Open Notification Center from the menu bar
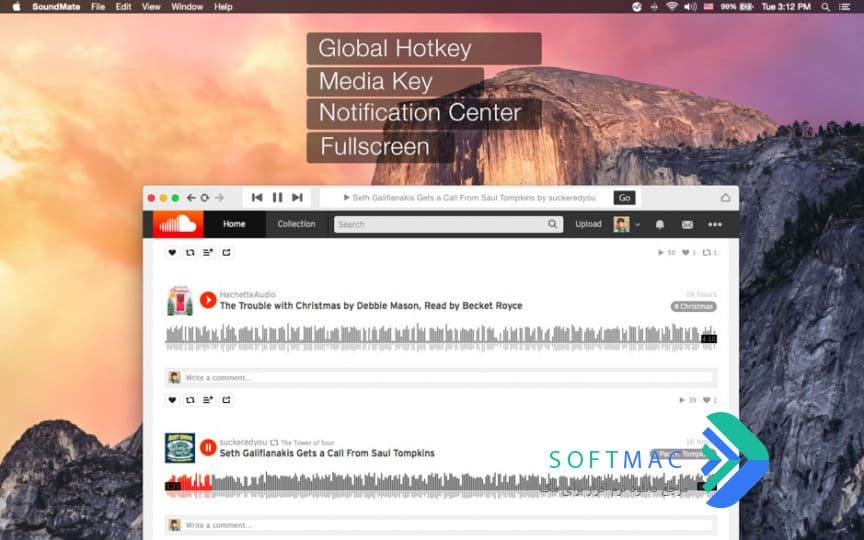Image resolution: width=864 pixels, height=540 pixels. point(844,7)
